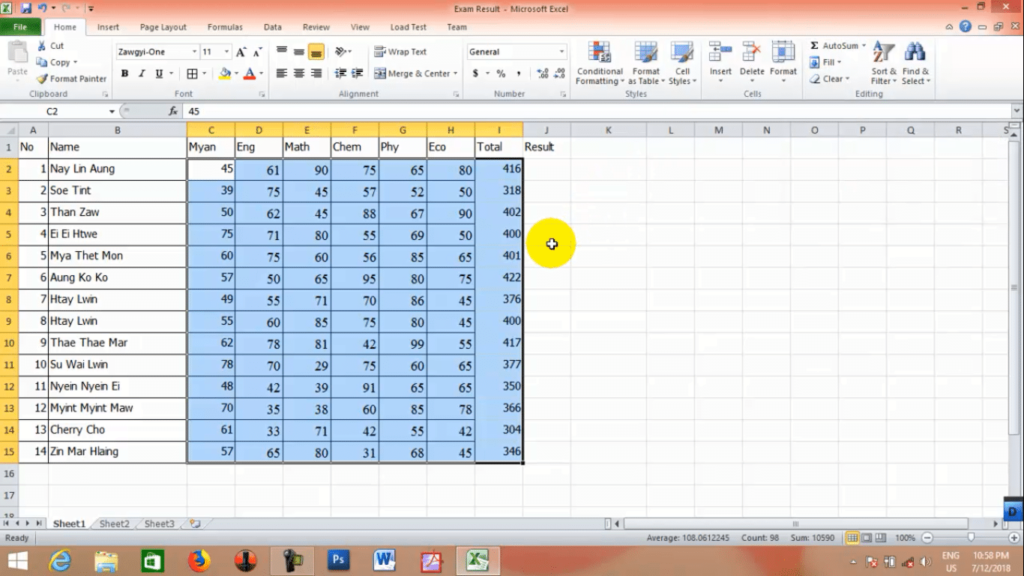Click the Font Color letter A
The height and width of the screenshot is (576, 1024).
pyautogui.click(x=249, y=74)
